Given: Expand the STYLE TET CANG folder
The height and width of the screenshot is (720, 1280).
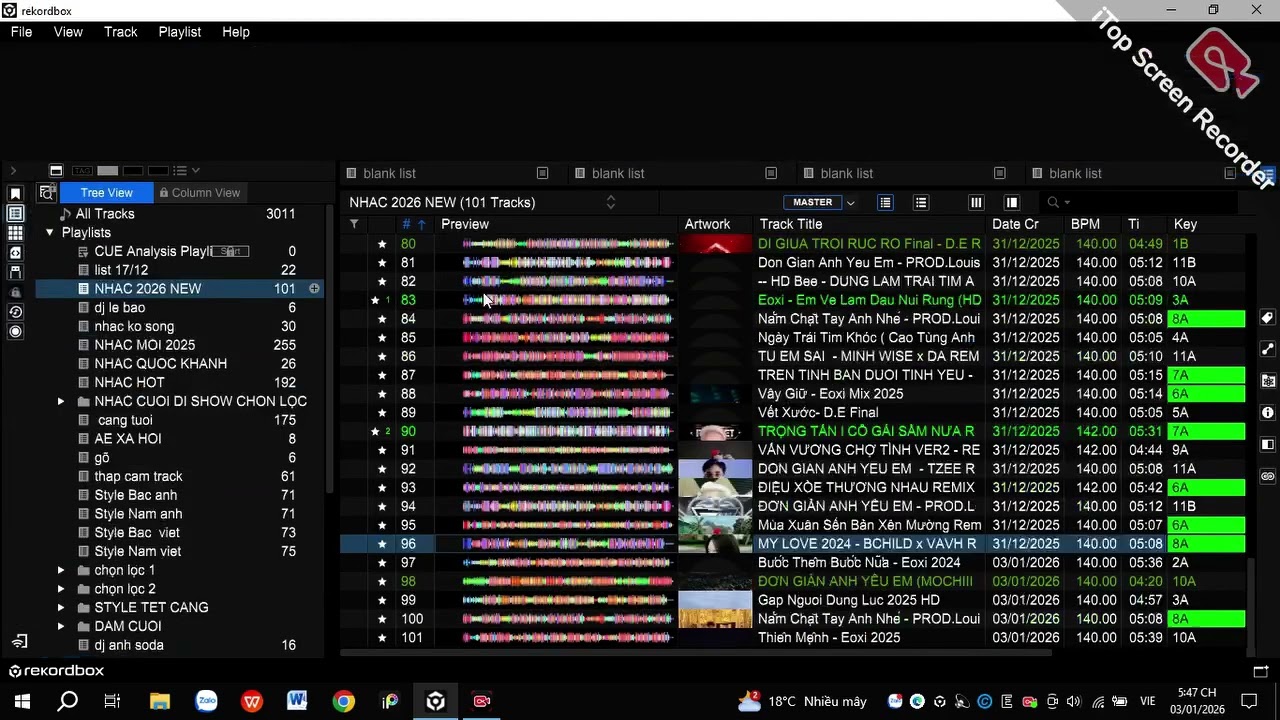Looking at the screenshot, I should click(61, 608).
